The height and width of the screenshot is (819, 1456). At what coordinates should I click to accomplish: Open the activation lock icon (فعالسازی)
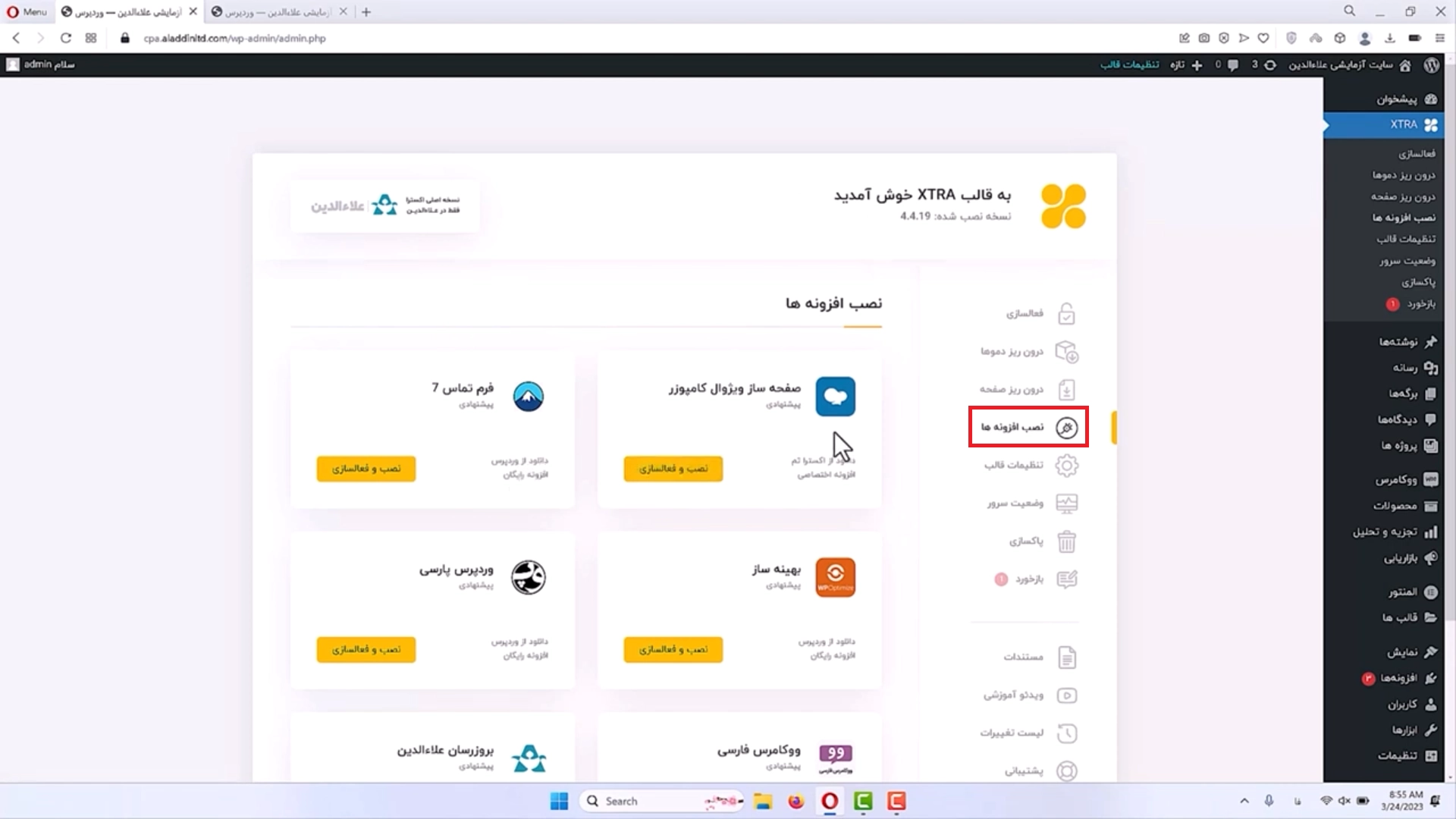[x=1067, y=314]
